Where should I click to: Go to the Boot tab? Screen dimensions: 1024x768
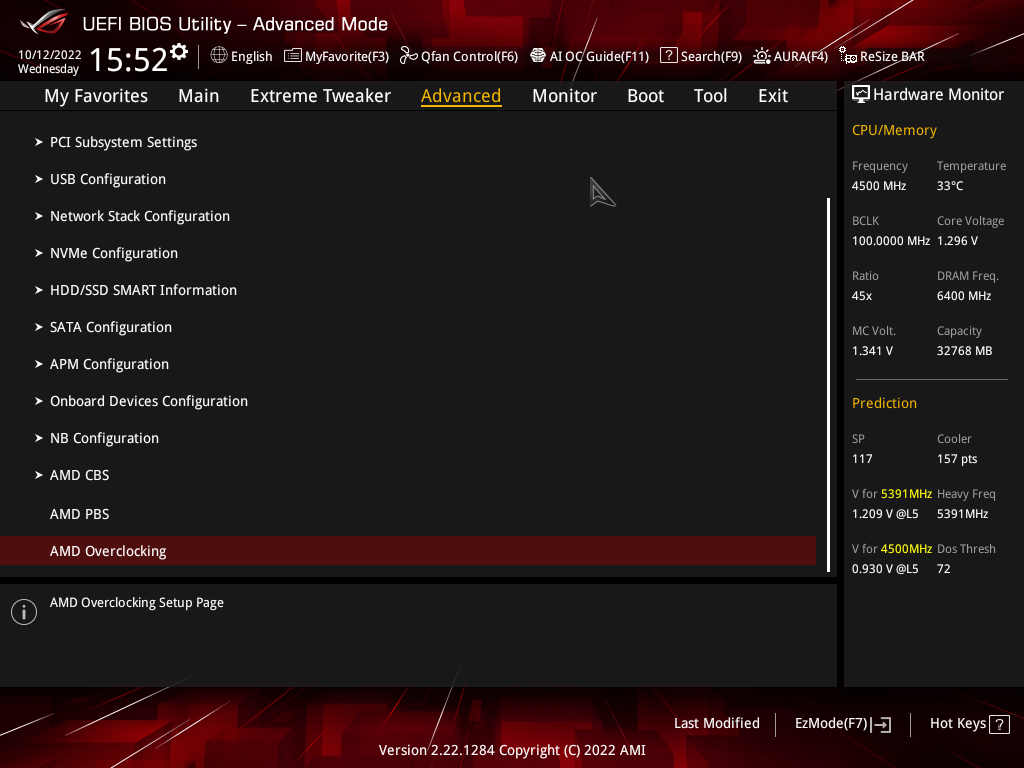(x=645, y=96)
